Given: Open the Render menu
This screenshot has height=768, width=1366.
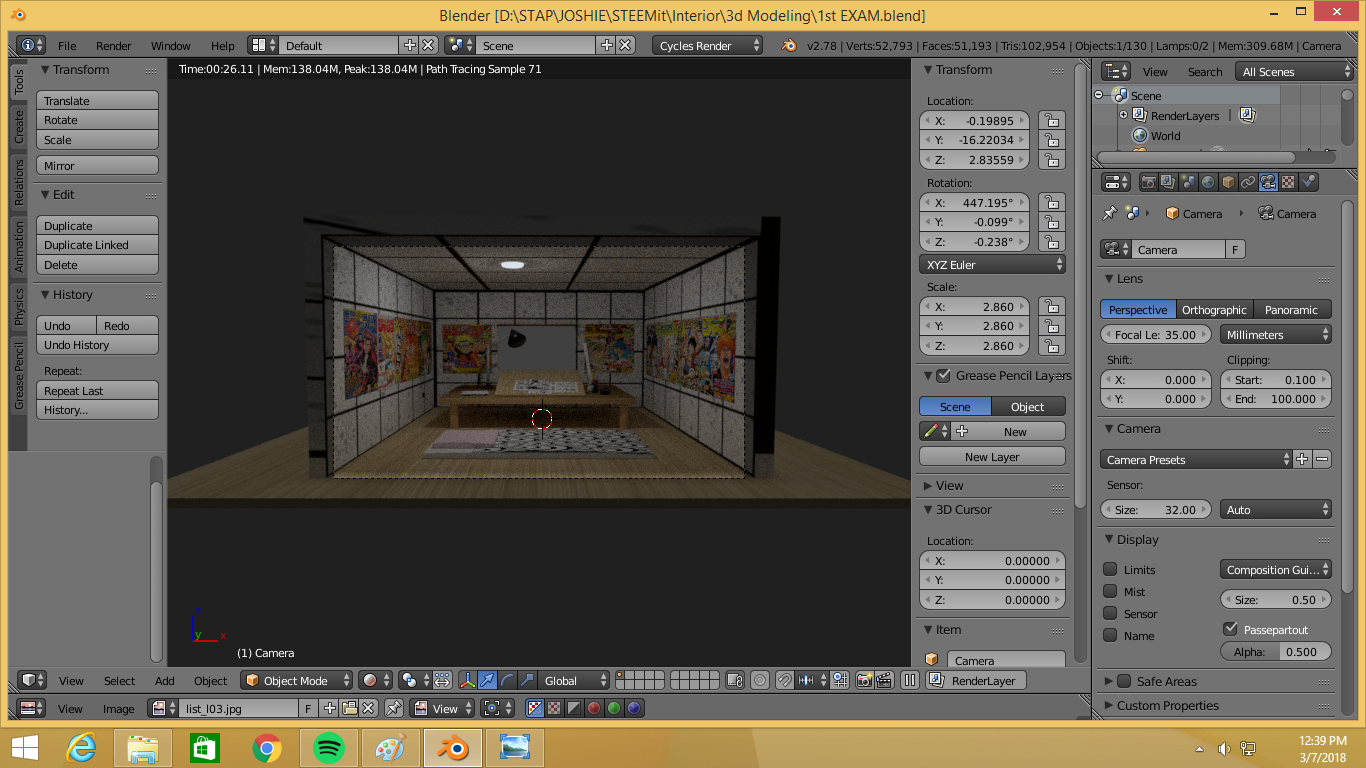Looking at the screenshot, I should point(114,45).
